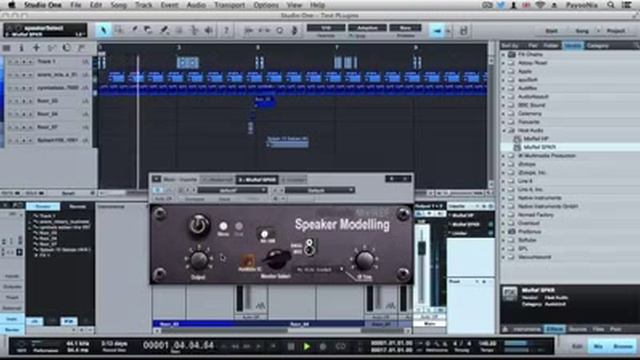Adjust the Output knob on the plugin

199,260
